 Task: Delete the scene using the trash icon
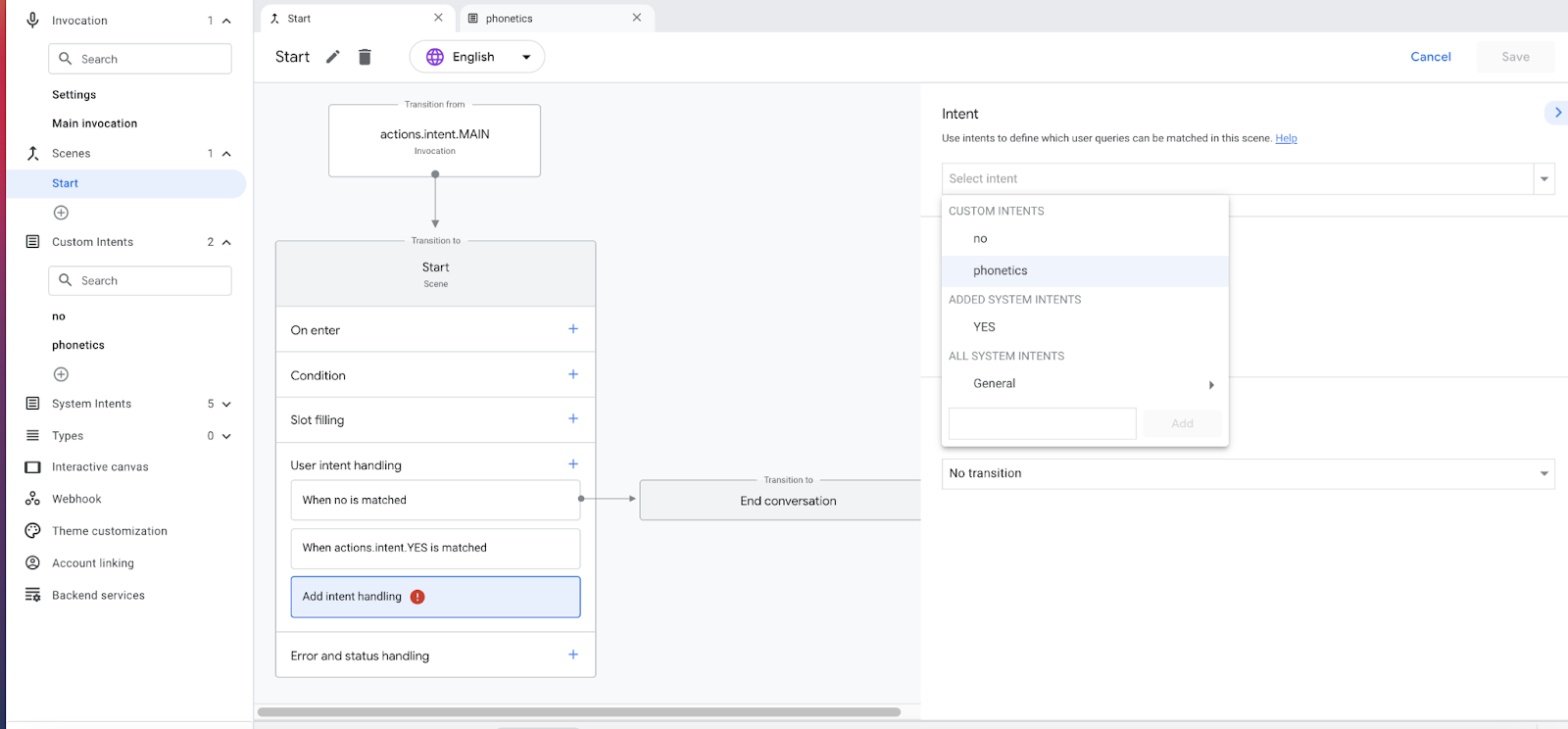[x=365, y=57]
